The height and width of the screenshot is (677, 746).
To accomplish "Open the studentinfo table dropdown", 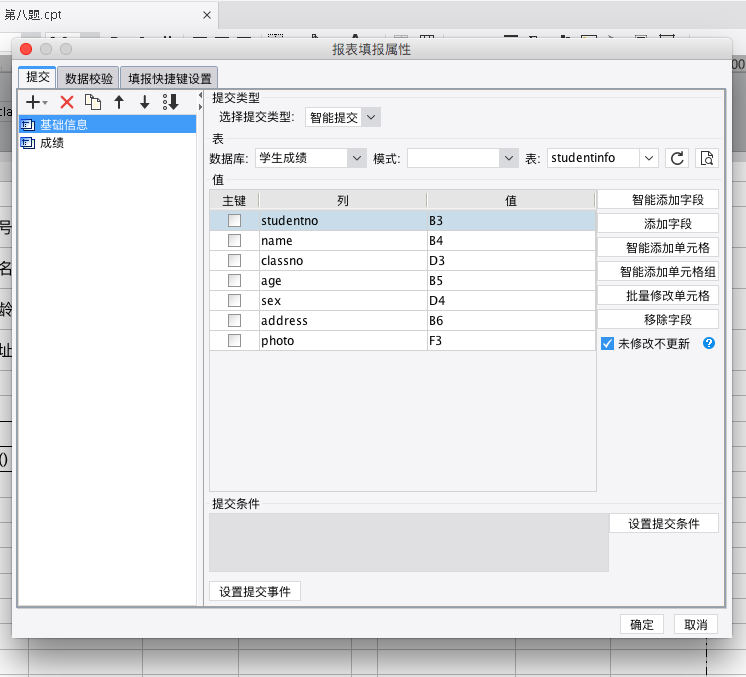I will (x=602, y=158).
